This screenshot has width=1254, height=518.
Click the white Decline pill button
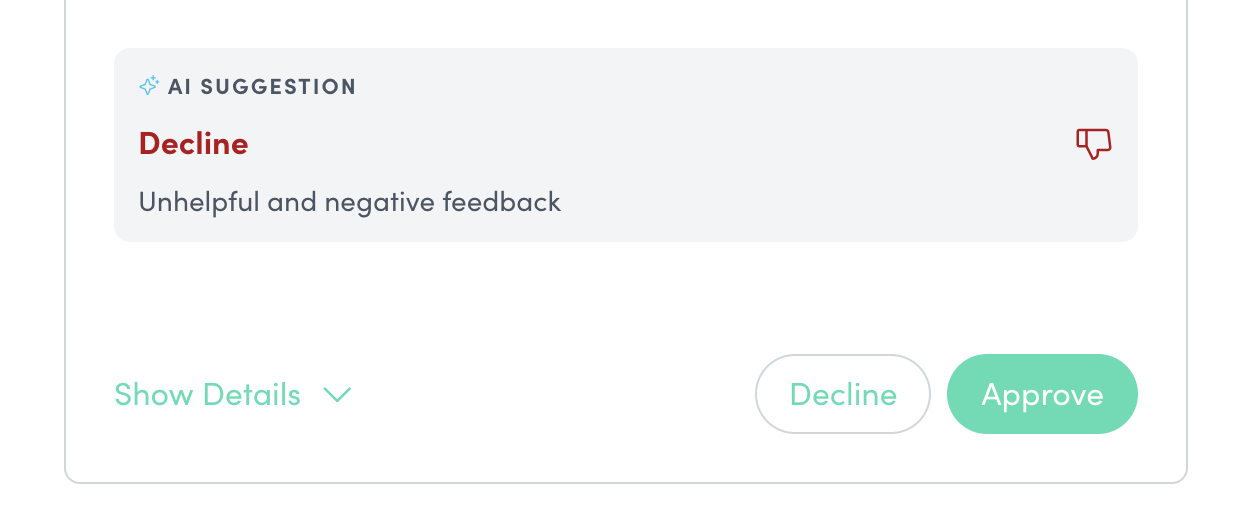[x=842, y=394]
